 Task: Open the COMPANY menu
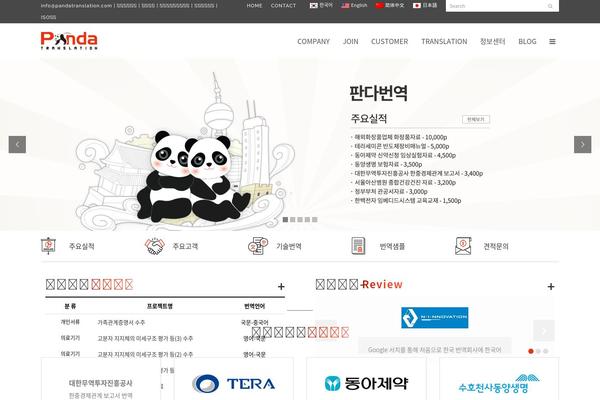pos(313,41)
